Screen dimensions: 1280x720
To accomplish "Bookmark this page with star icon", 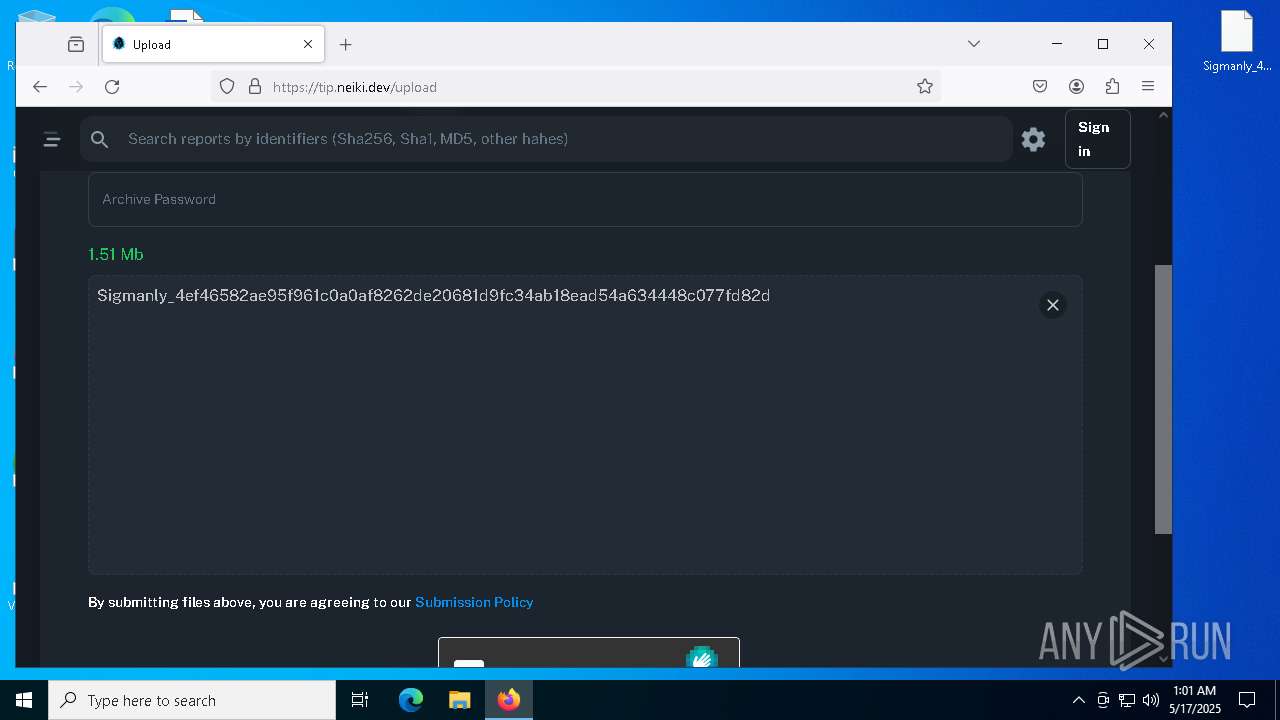I will (x=925, y=87).
